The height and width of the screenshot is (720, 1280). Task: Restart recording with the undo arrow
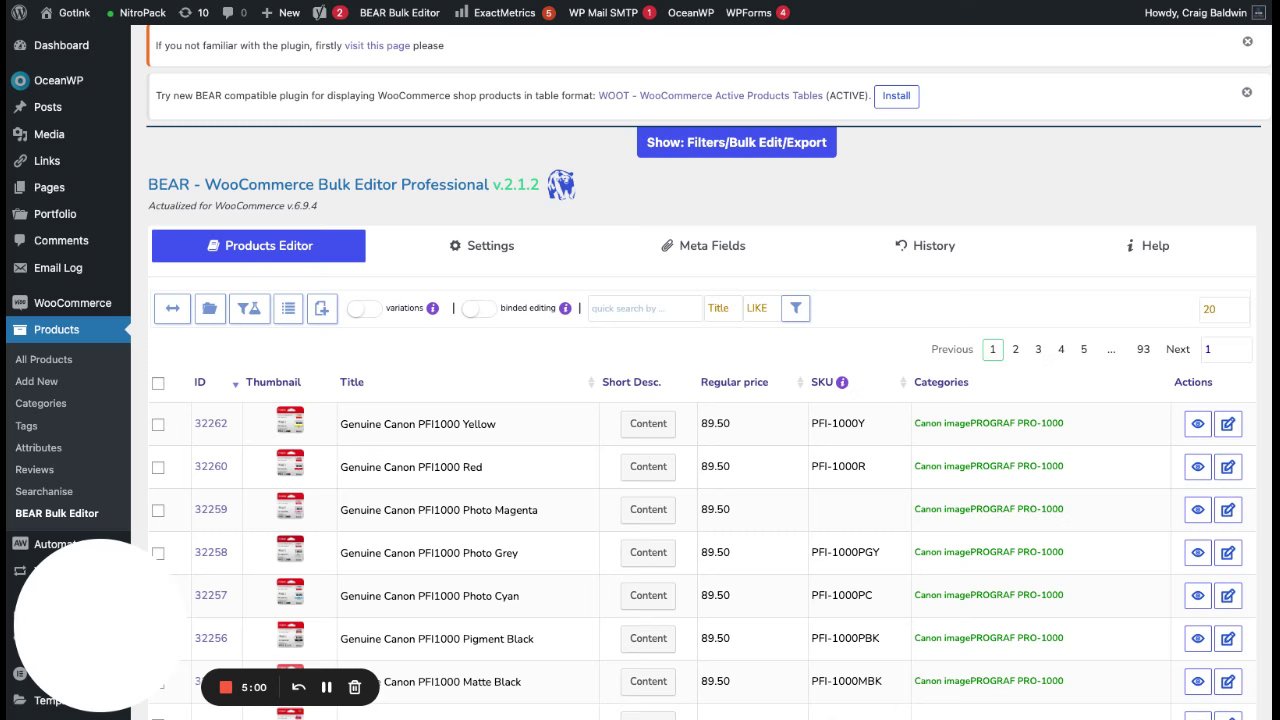click(298, 687)
